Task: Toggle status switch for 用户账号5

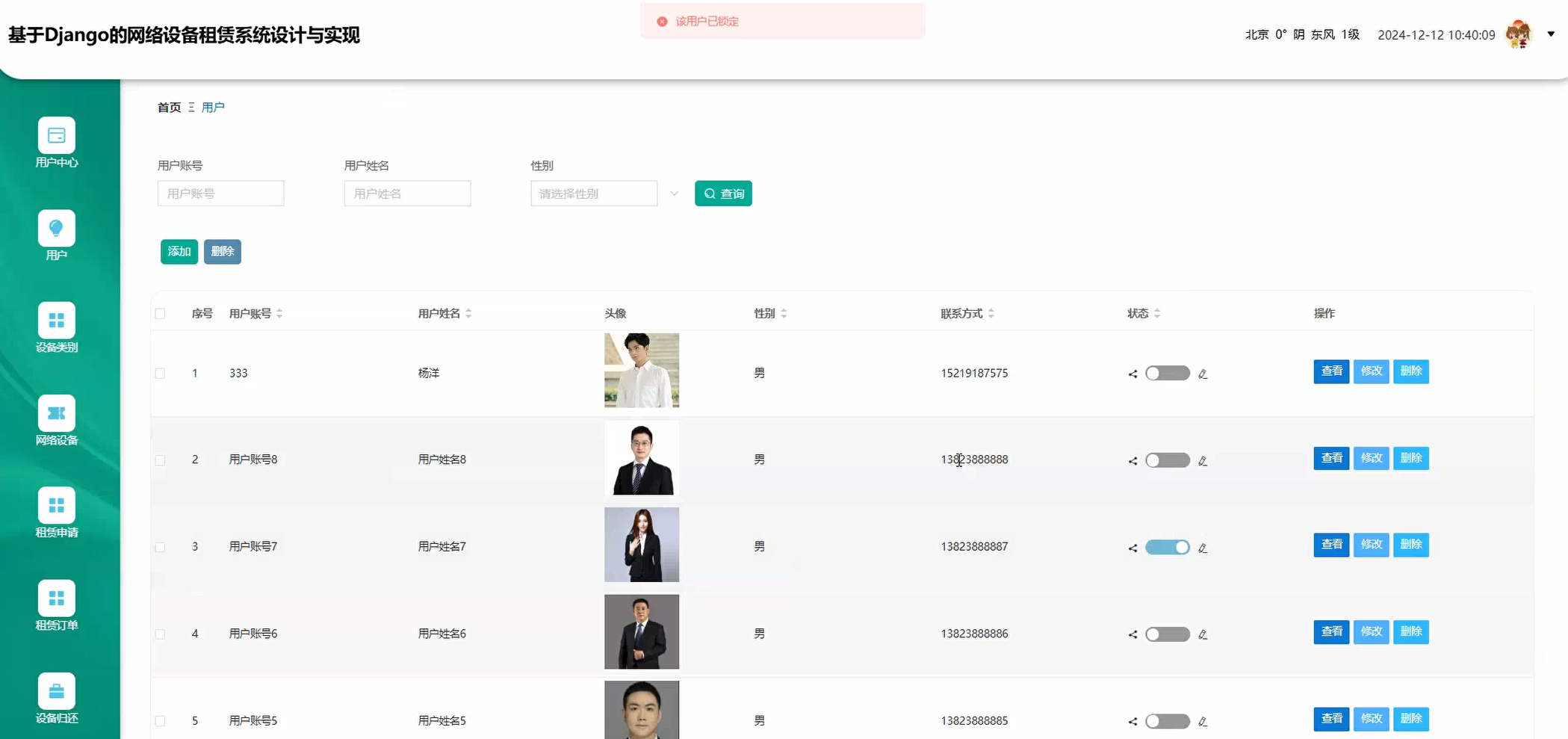Action: click(x=1168, y=721)
